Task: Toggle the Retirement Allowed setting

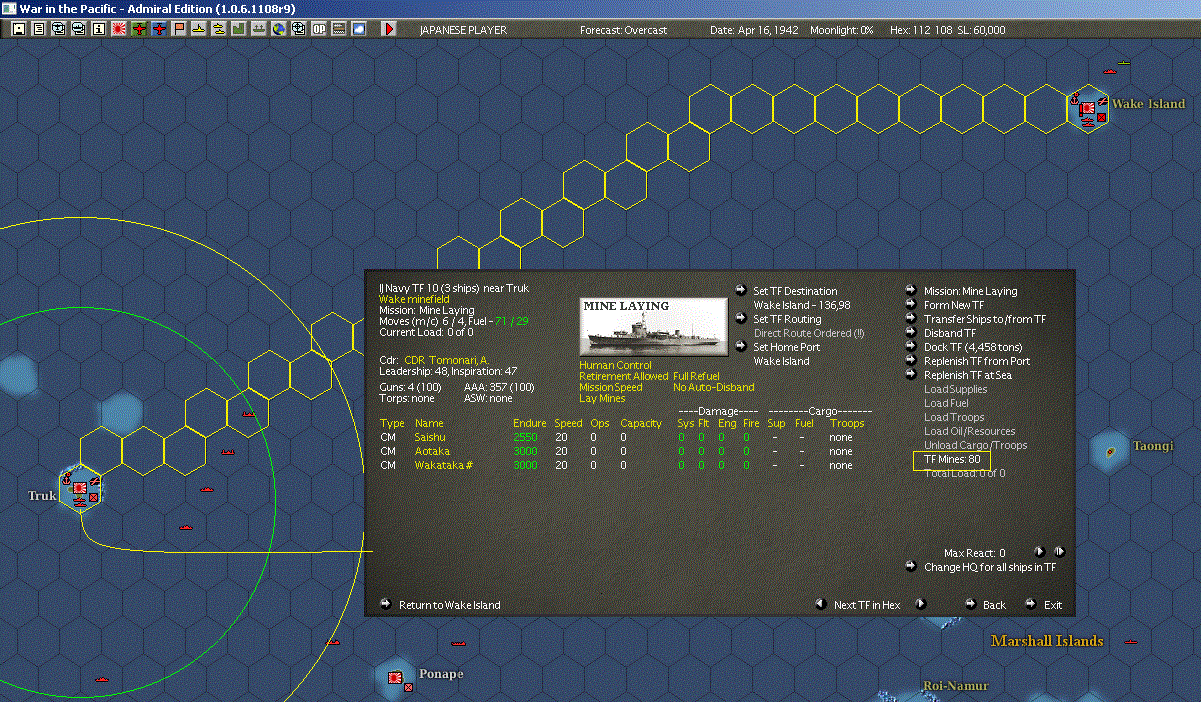Action: tap(624, 377)
